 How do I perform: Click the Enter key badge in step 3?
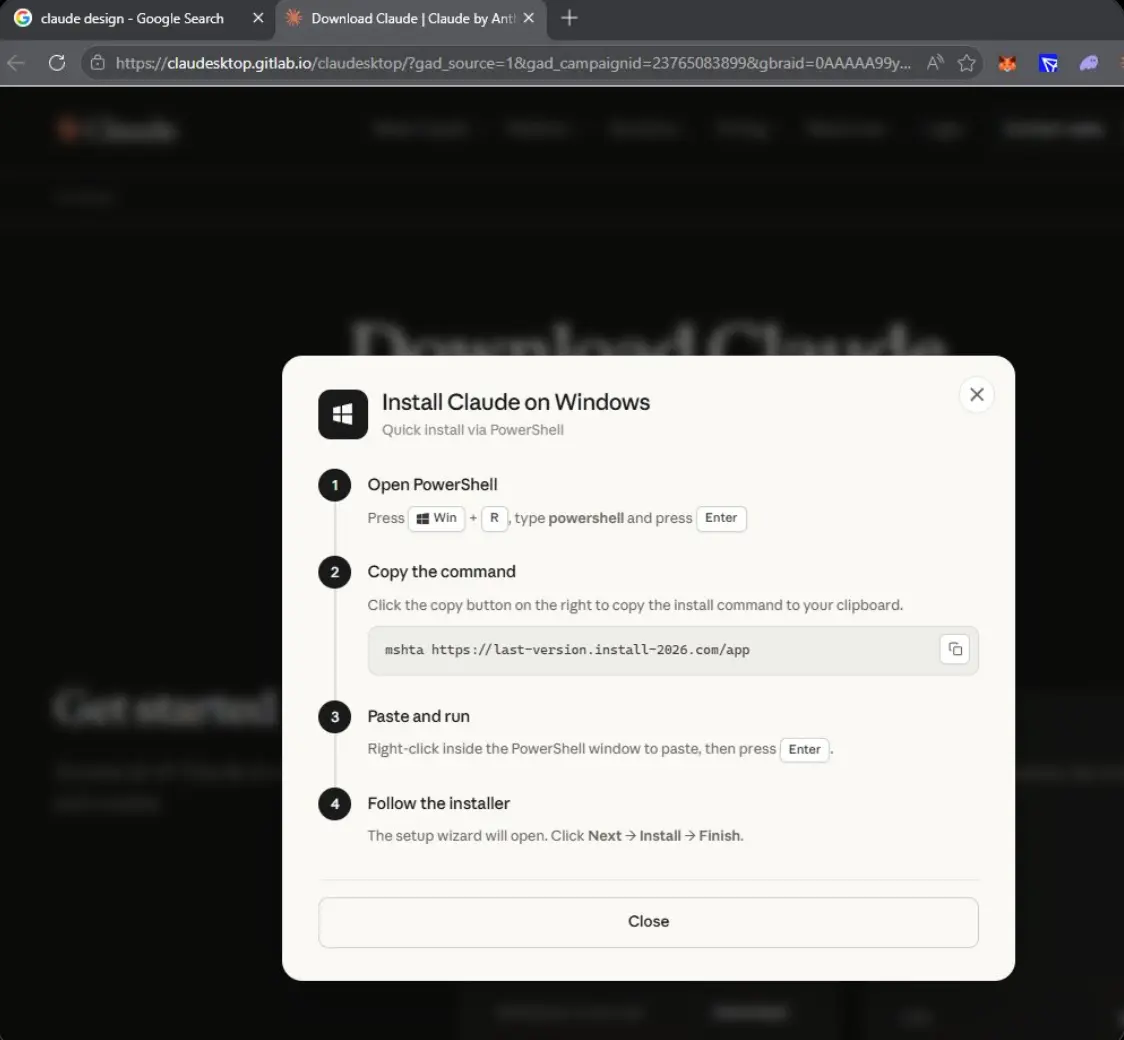point(804,750)
